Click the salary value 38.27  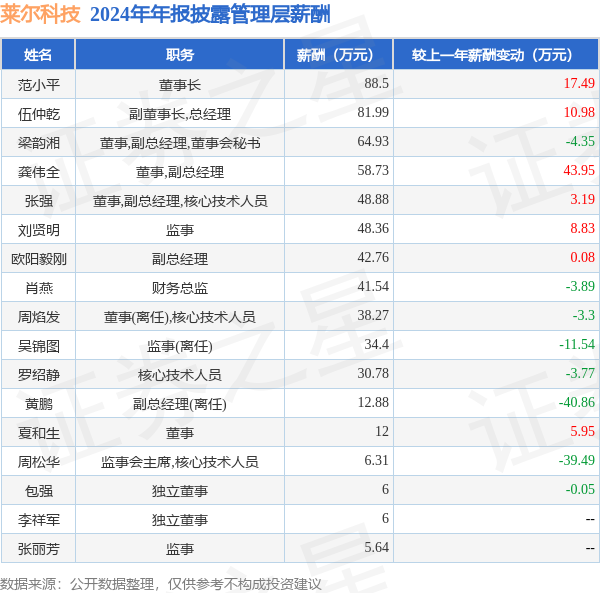(x=373, y=315)
